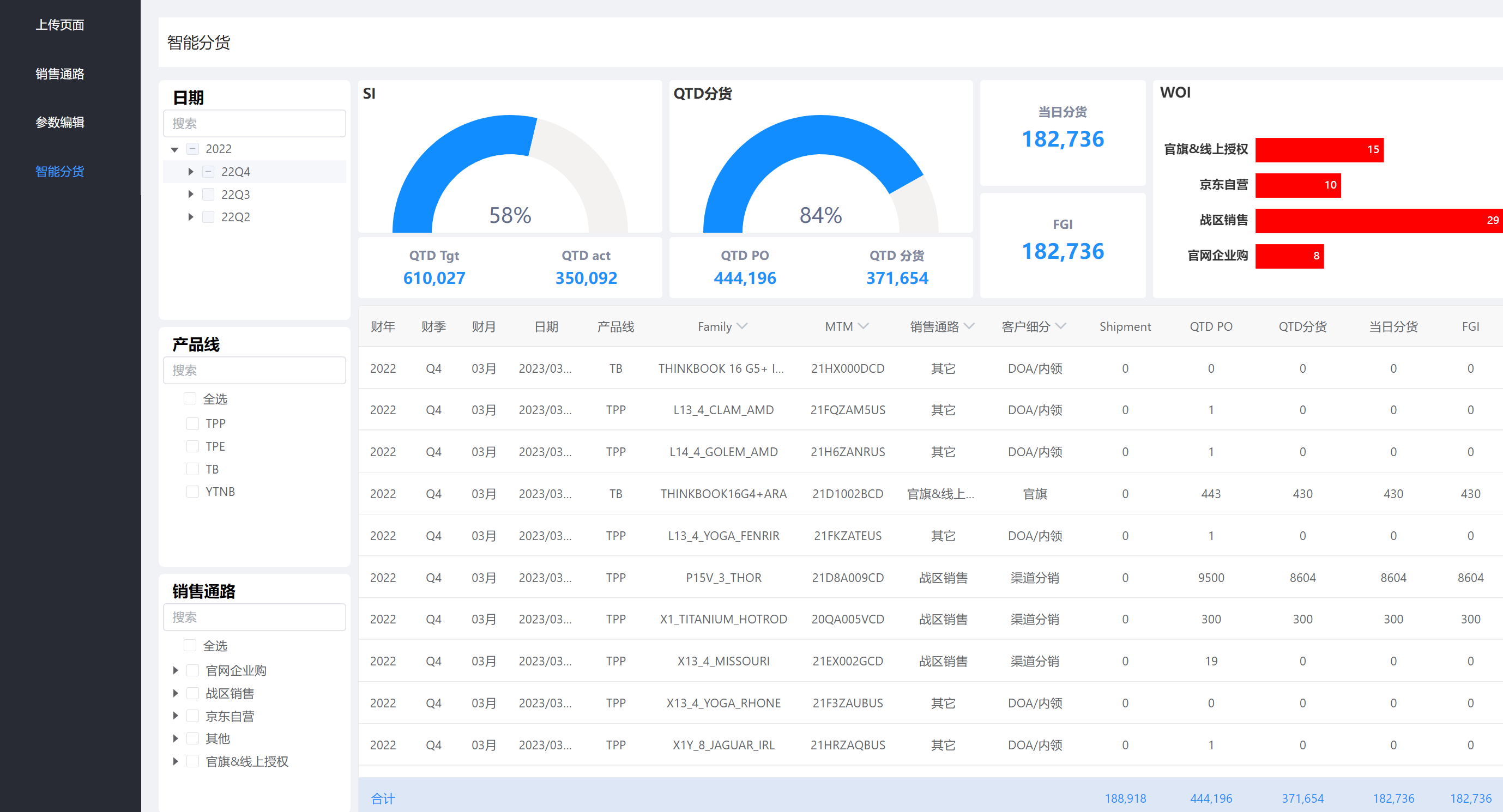This screenshot has height=812, width=1503.
Task: Click the 日期 search input field
Action: [255, 124]
